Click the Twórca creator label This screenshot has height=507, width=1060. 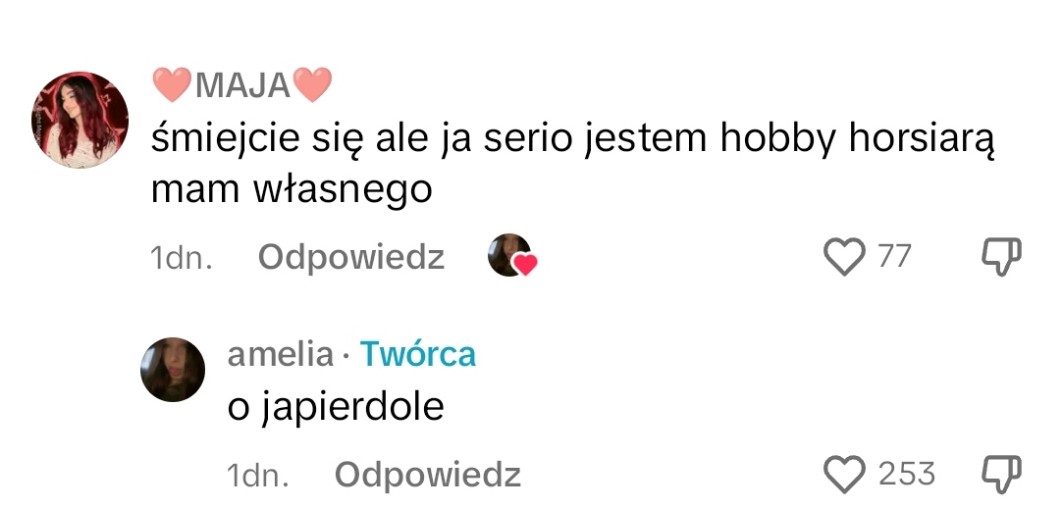(418, 354)
